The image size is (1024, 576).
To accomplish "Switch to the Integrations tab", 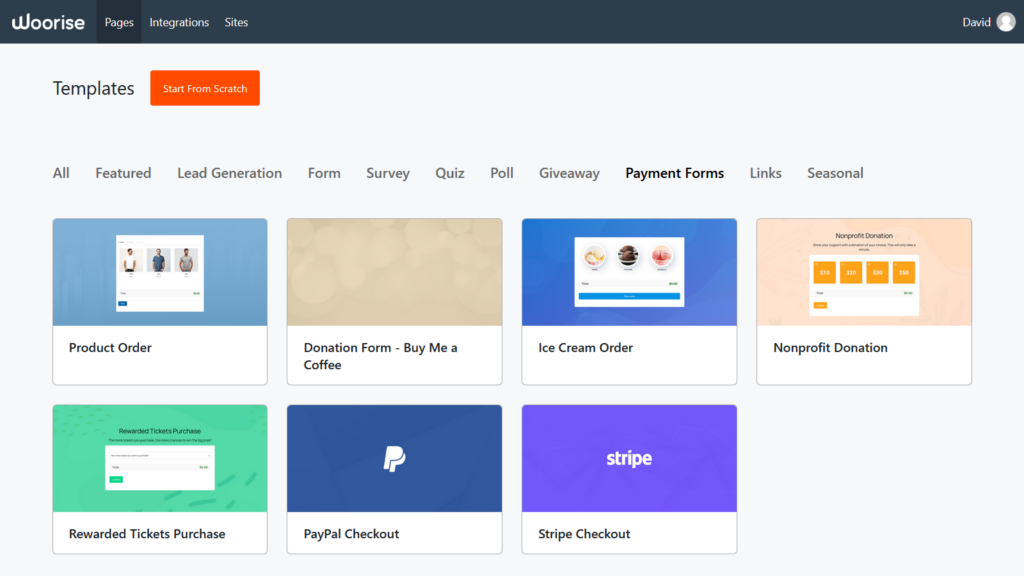I will tap(179, 22).
